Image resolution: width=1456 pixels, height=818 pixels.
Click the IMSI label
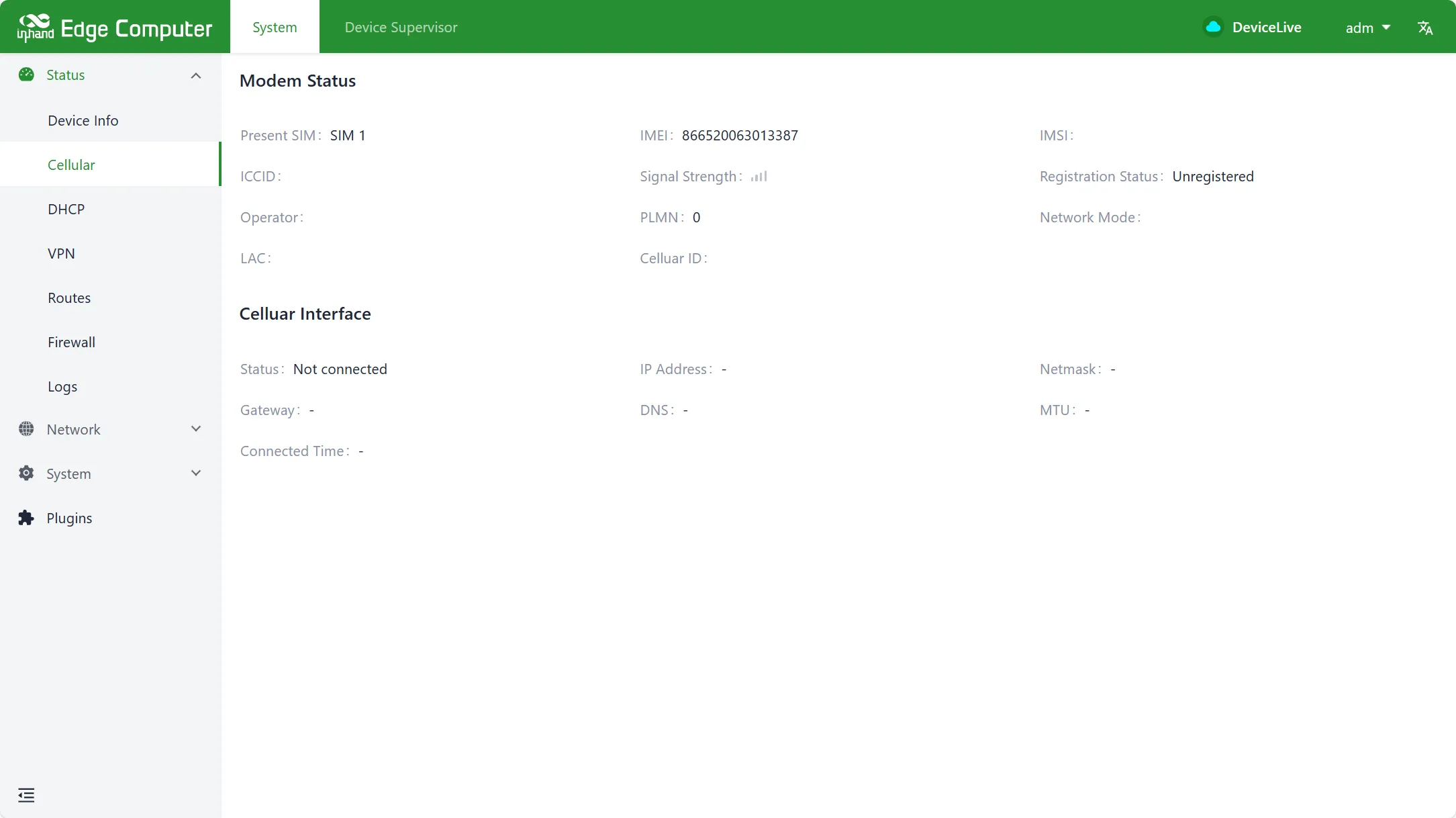(1056, 136)
